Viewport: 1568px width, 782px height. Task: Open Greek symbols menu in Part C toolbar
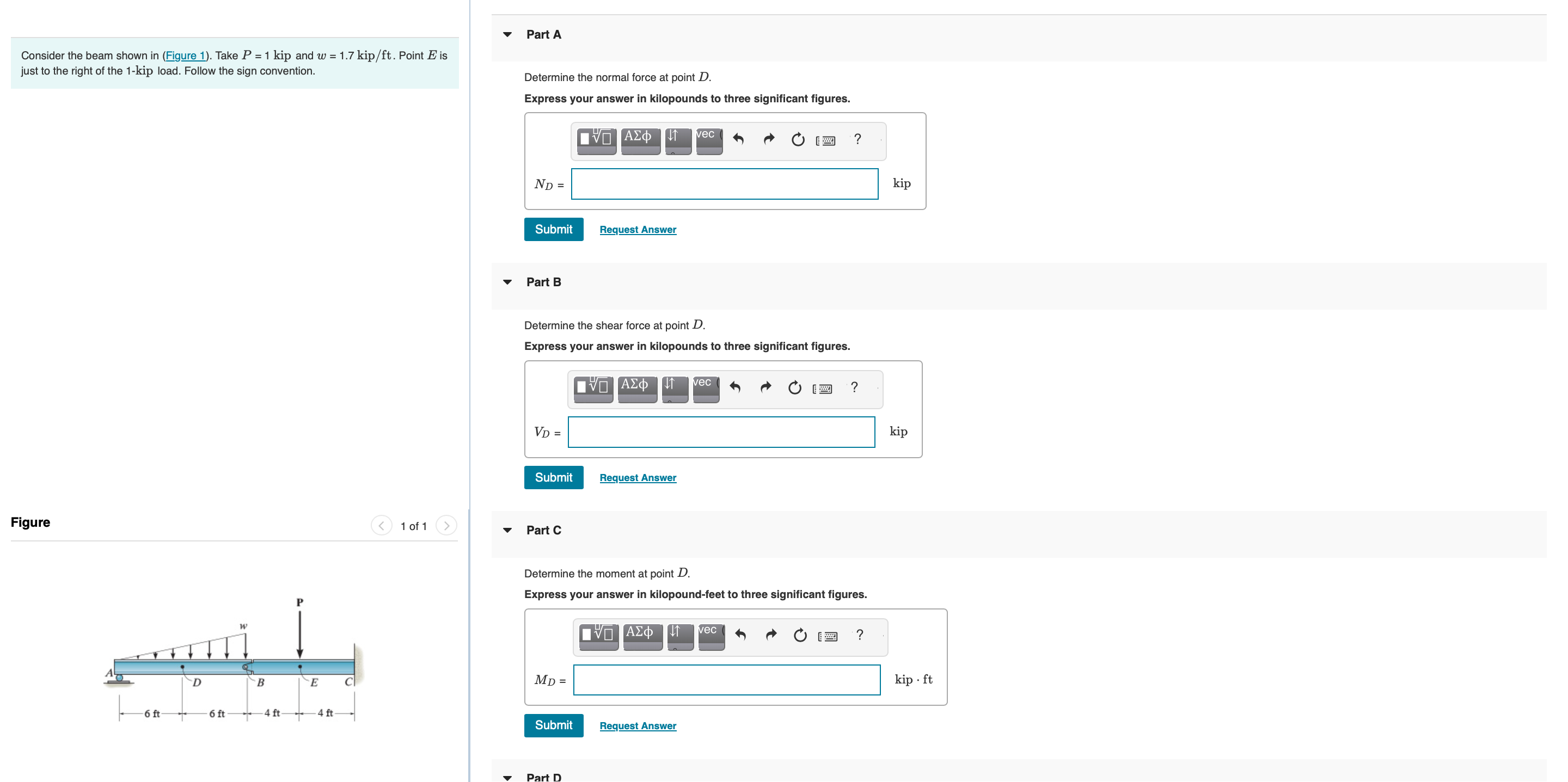click(643, 637)
